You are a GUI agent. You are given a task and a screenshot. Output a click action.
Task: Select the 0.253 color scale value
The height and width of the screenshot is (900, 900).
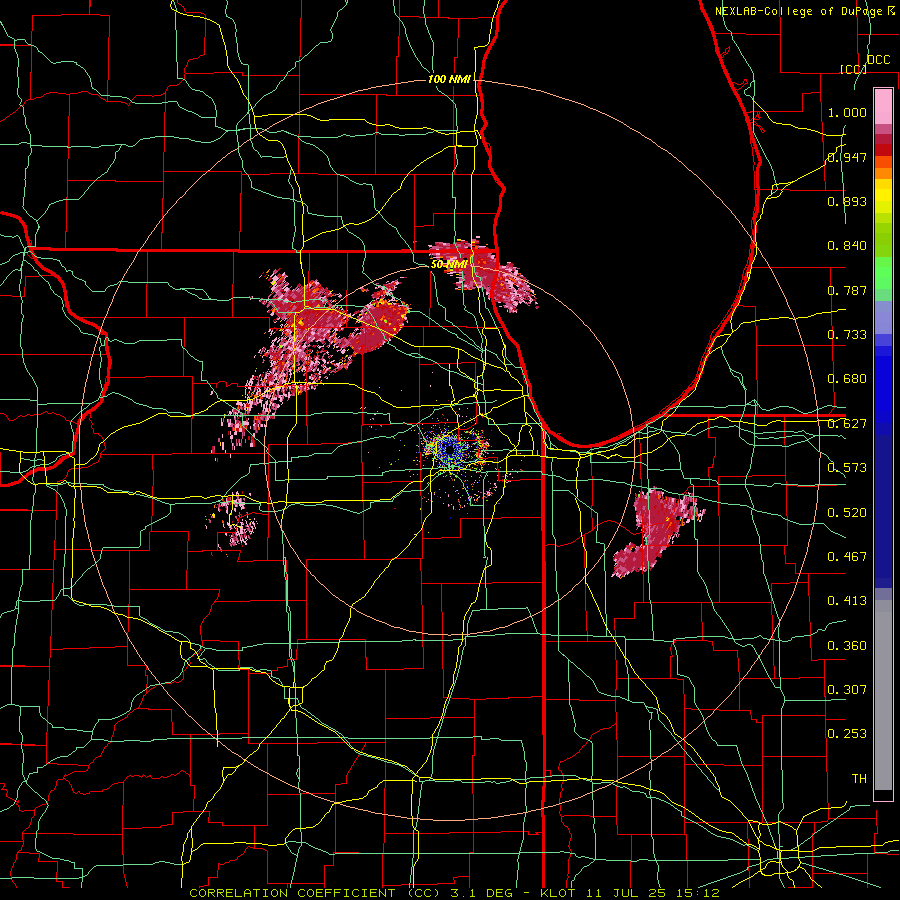847,734
